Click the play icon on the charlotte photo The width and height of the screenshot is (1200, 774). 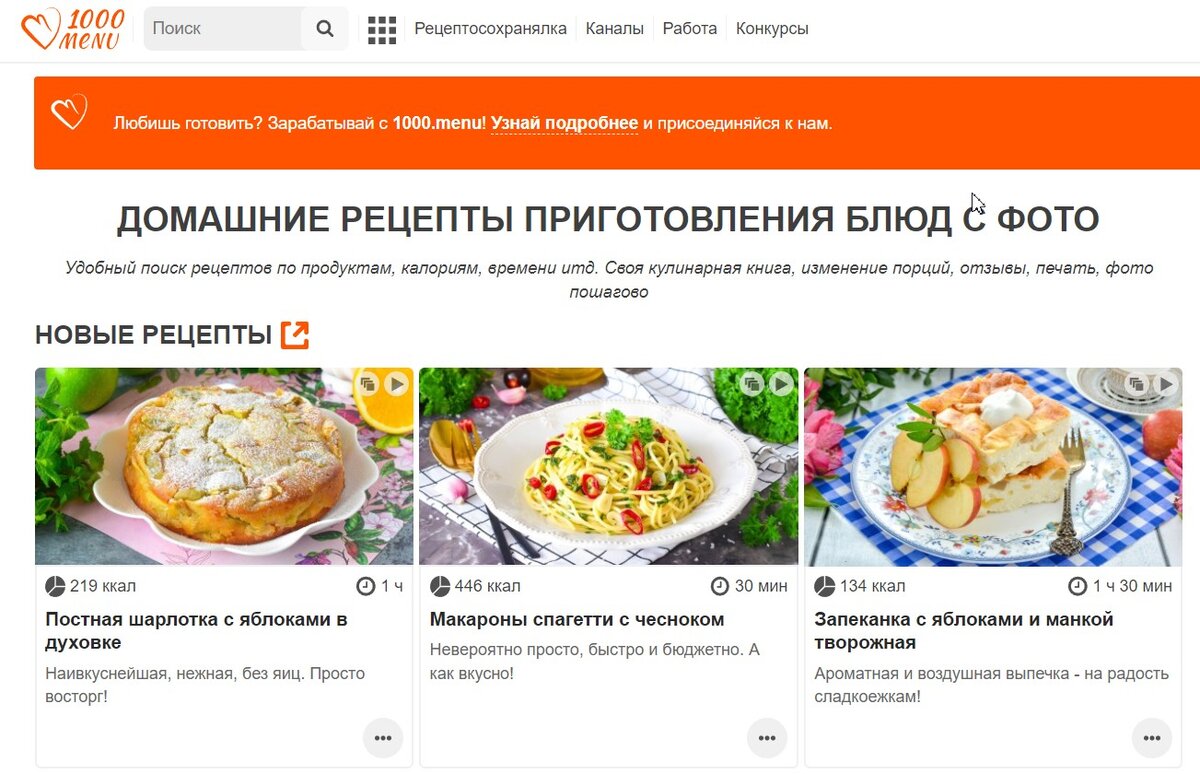tap(396, 384)
